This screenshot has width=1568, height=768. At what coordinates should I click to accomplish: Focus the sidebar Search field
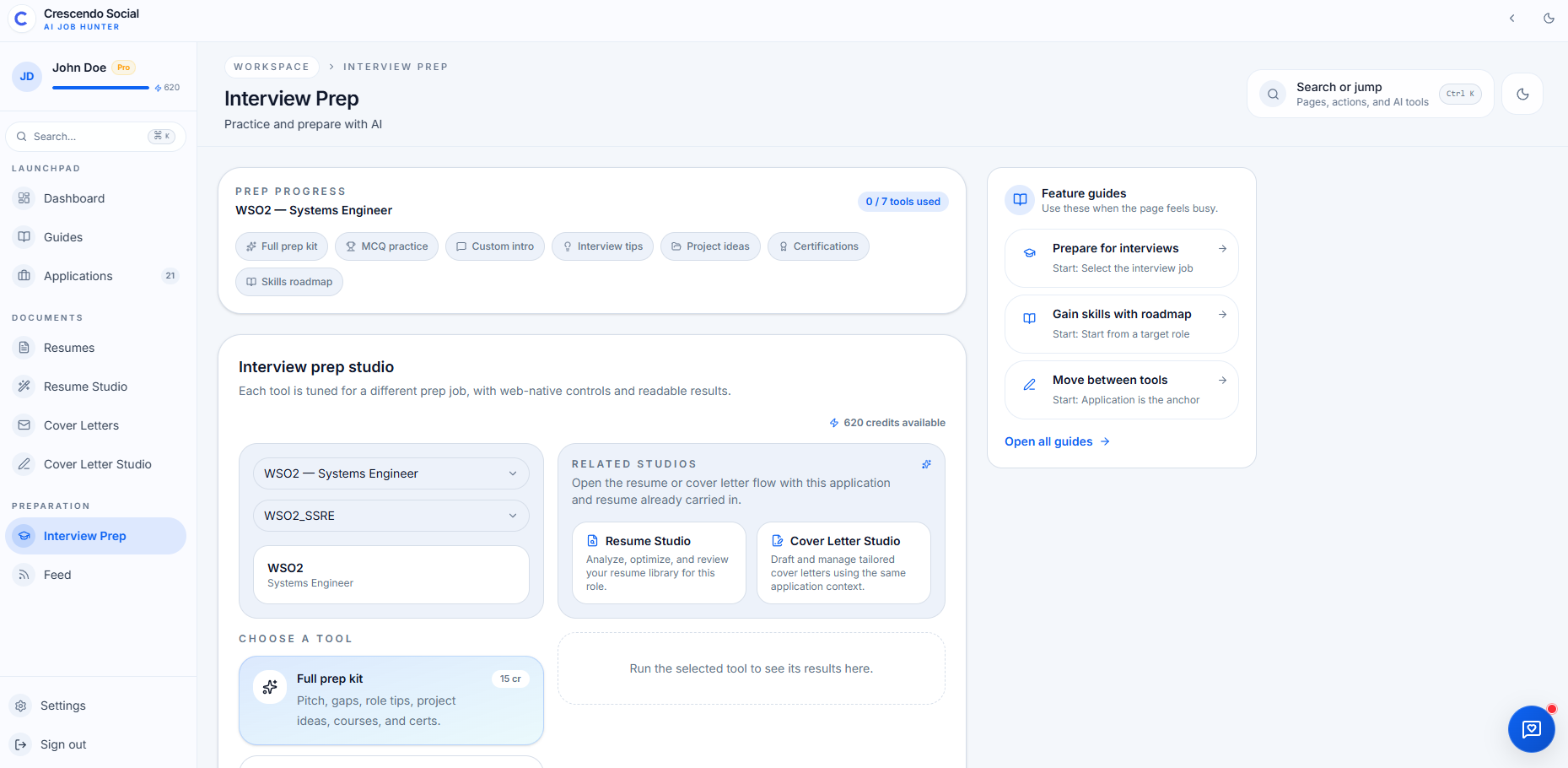(96, 137)
